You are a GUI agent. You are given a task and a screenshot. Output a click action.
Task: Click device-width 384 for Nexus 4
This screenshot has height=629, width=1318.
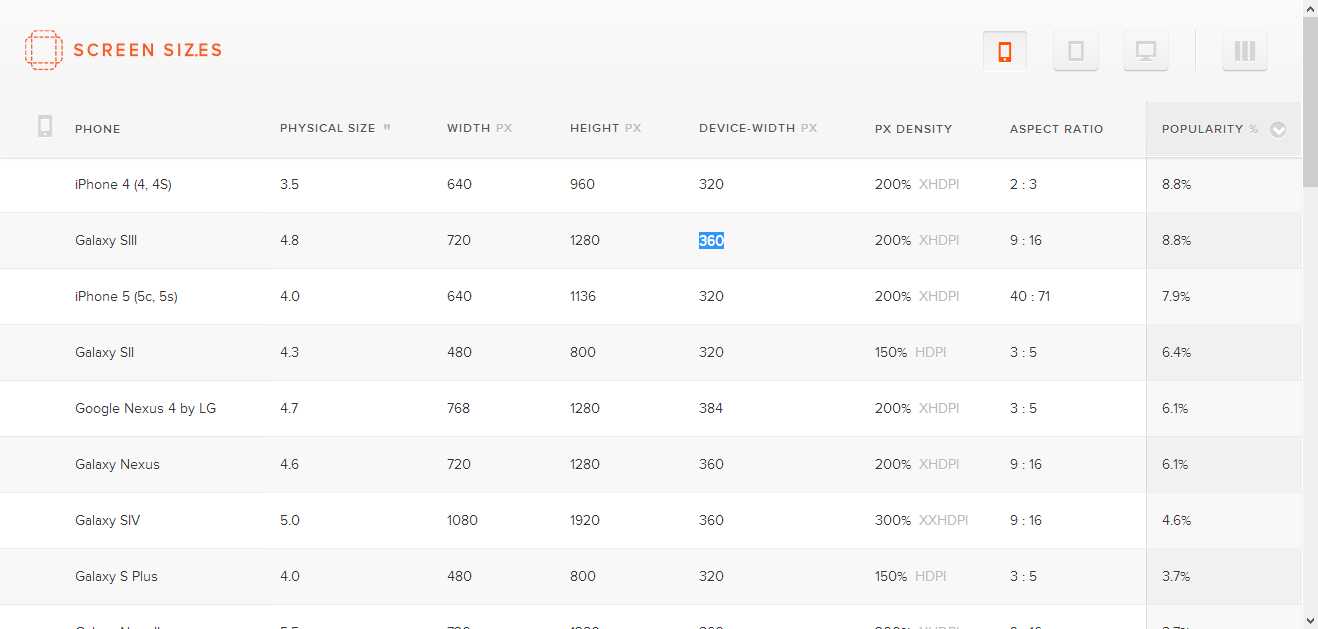(x=711, y=408)
